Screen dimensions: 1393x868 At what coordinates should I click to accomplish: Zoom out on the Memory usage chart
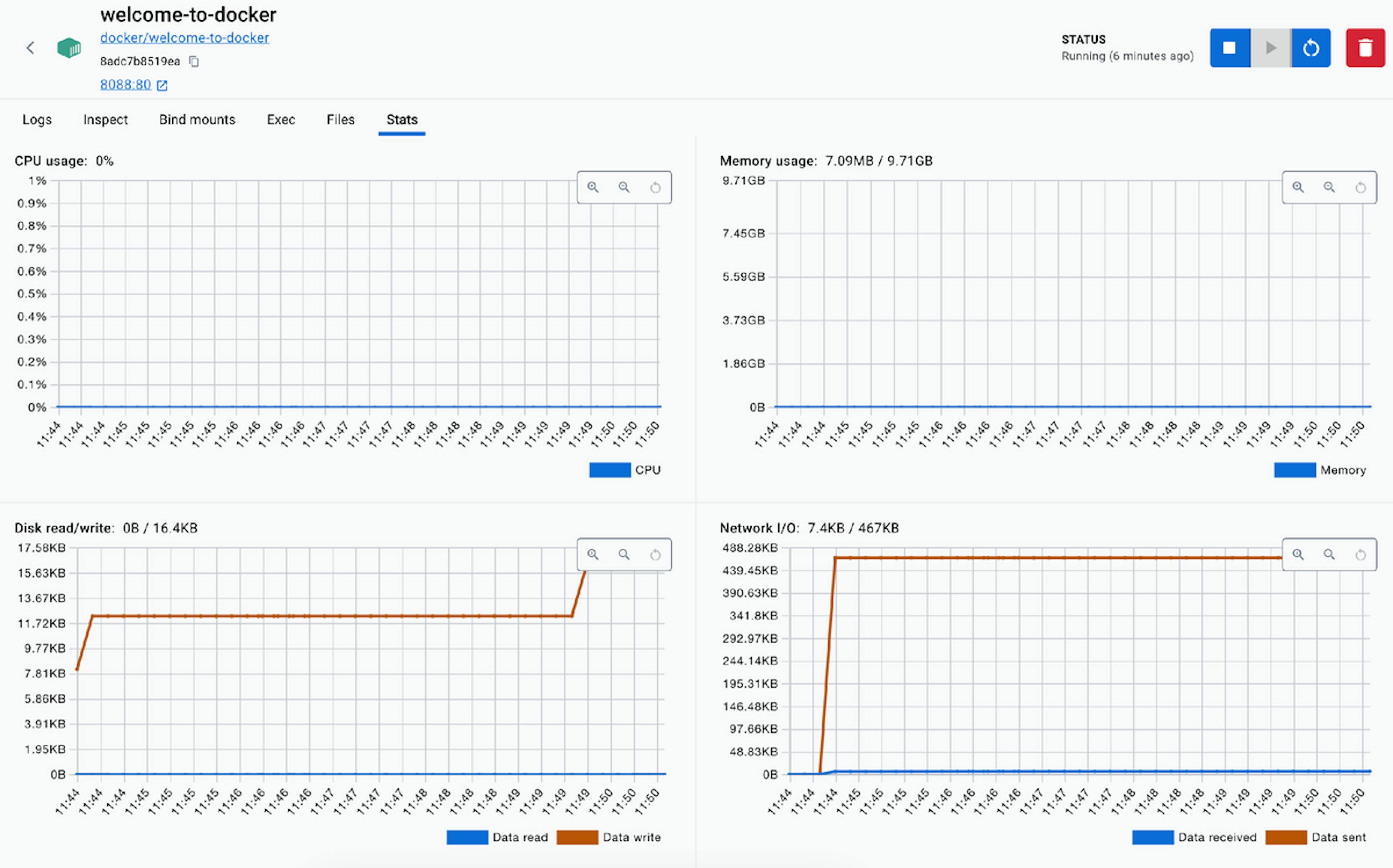pyautogui.click(x=1329, y=187)
